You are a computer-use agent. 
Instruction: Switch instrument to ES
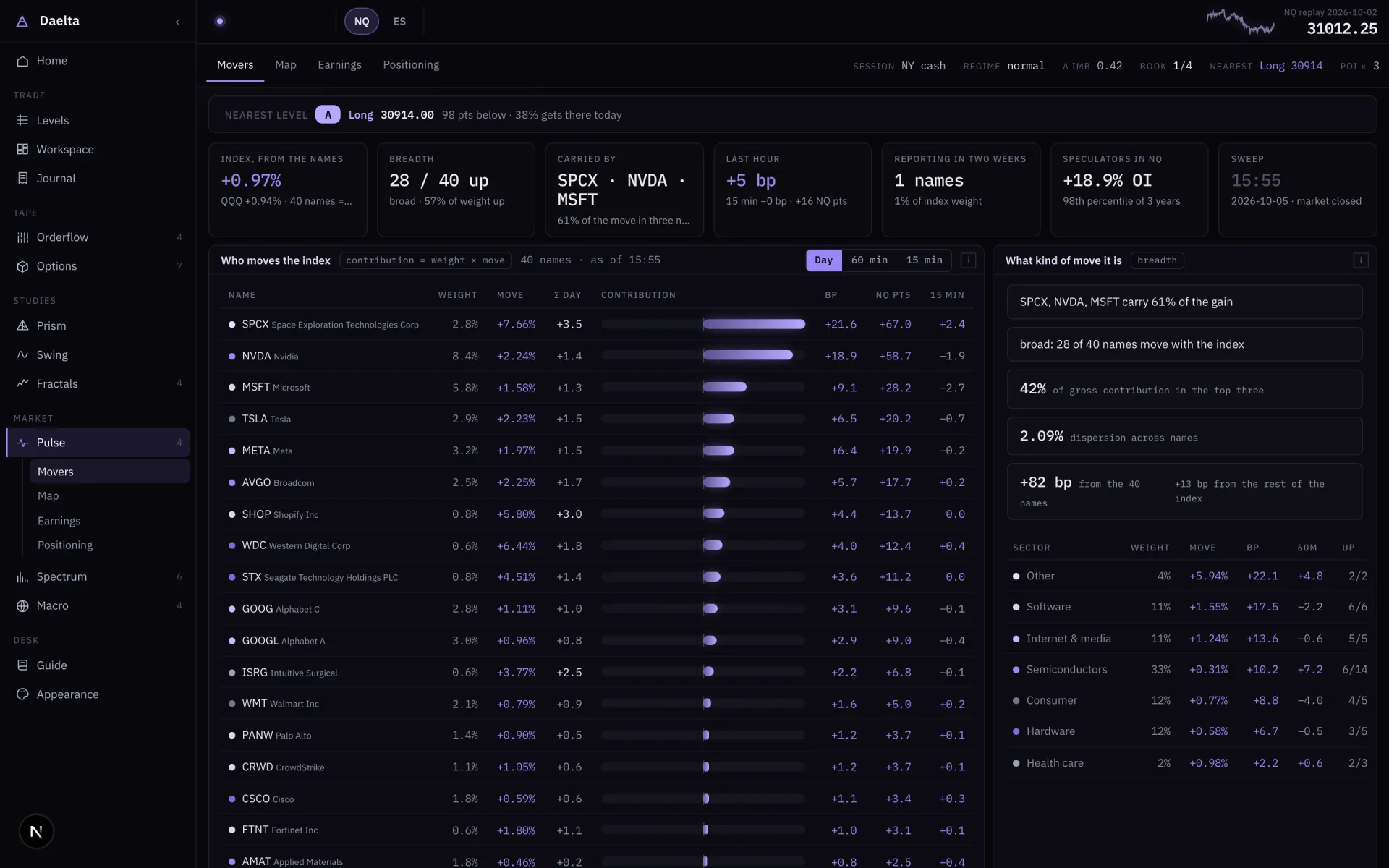point(399,22)
